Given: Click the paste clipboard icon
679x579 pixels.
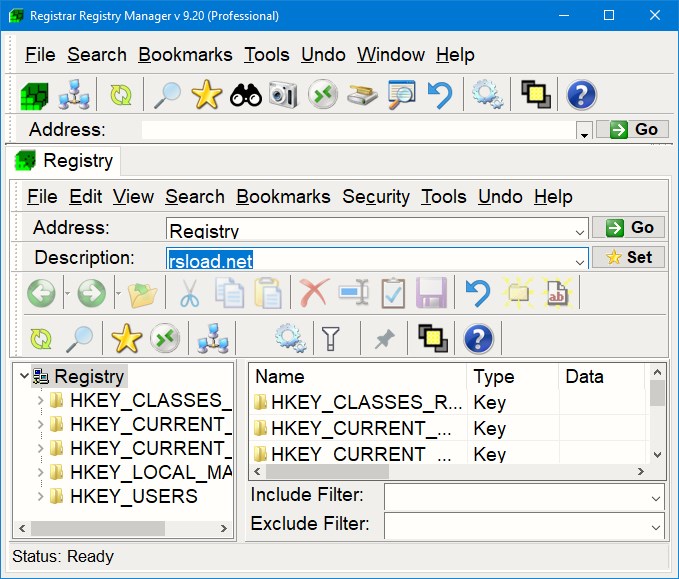Looking at the screenshot, I should pyautogui.click(x=268, y=293).
